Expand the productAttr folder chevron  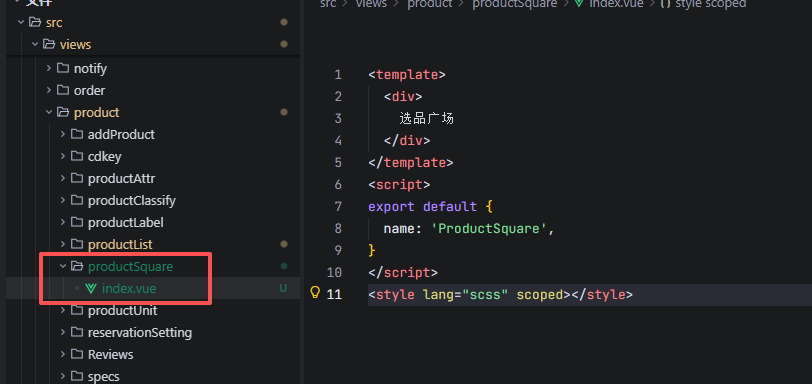pos(63,178)
